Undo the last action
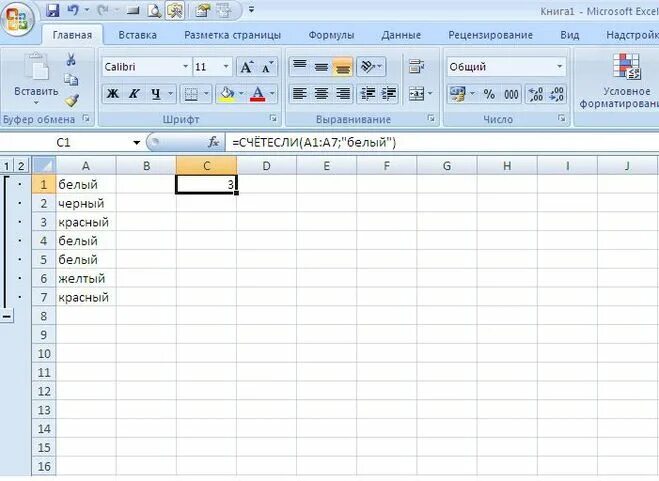Viewport: 659px width, 481px height. 73,10
